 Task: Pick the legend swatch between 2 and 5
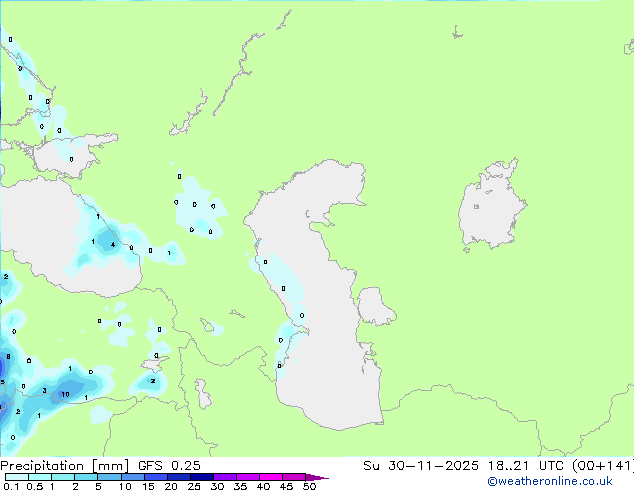[86, 477]
